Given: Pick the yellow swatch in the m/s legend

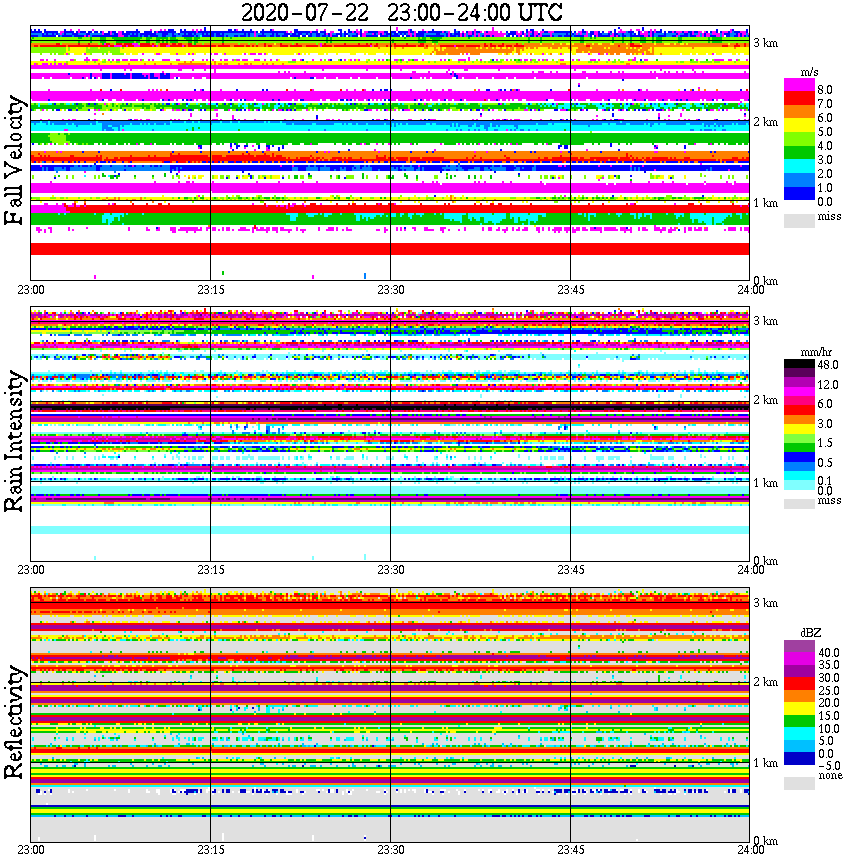Looking at the screenshot, I should 799,126.
